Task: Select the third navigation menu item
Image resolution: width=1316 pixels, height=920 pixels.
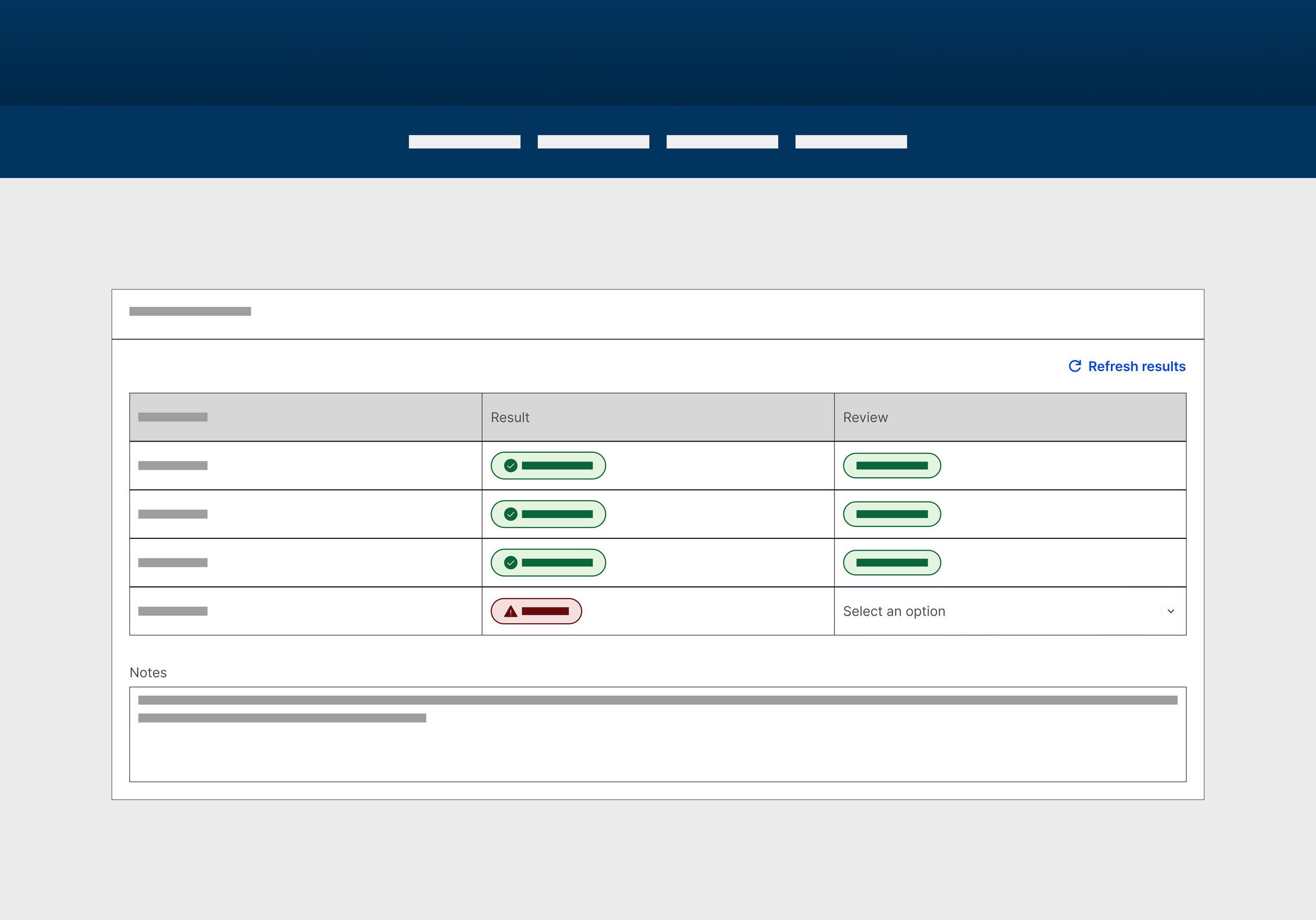Action: (722, 142)
